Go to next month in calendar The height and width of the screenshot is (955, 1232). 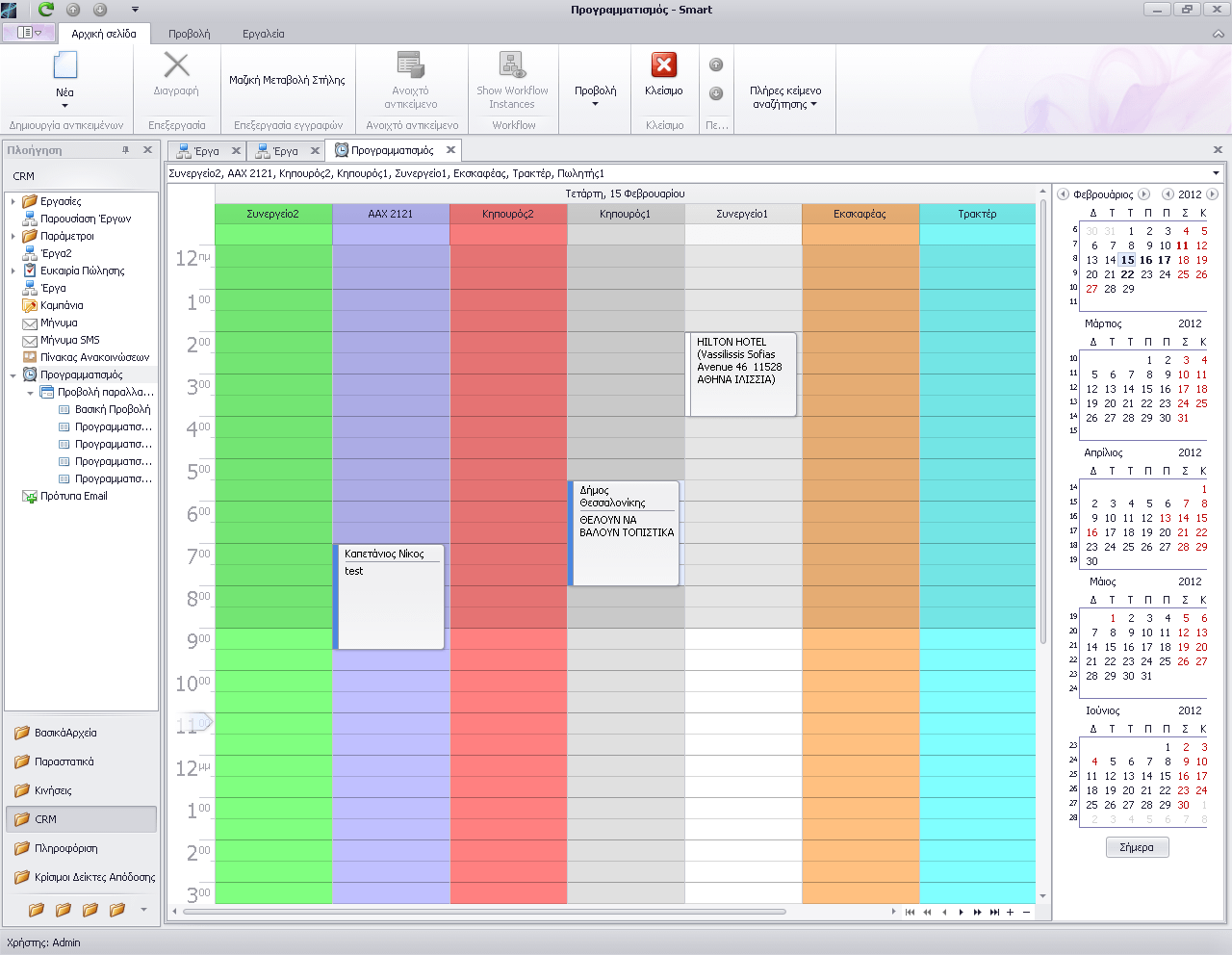[x=1144, y=194]
